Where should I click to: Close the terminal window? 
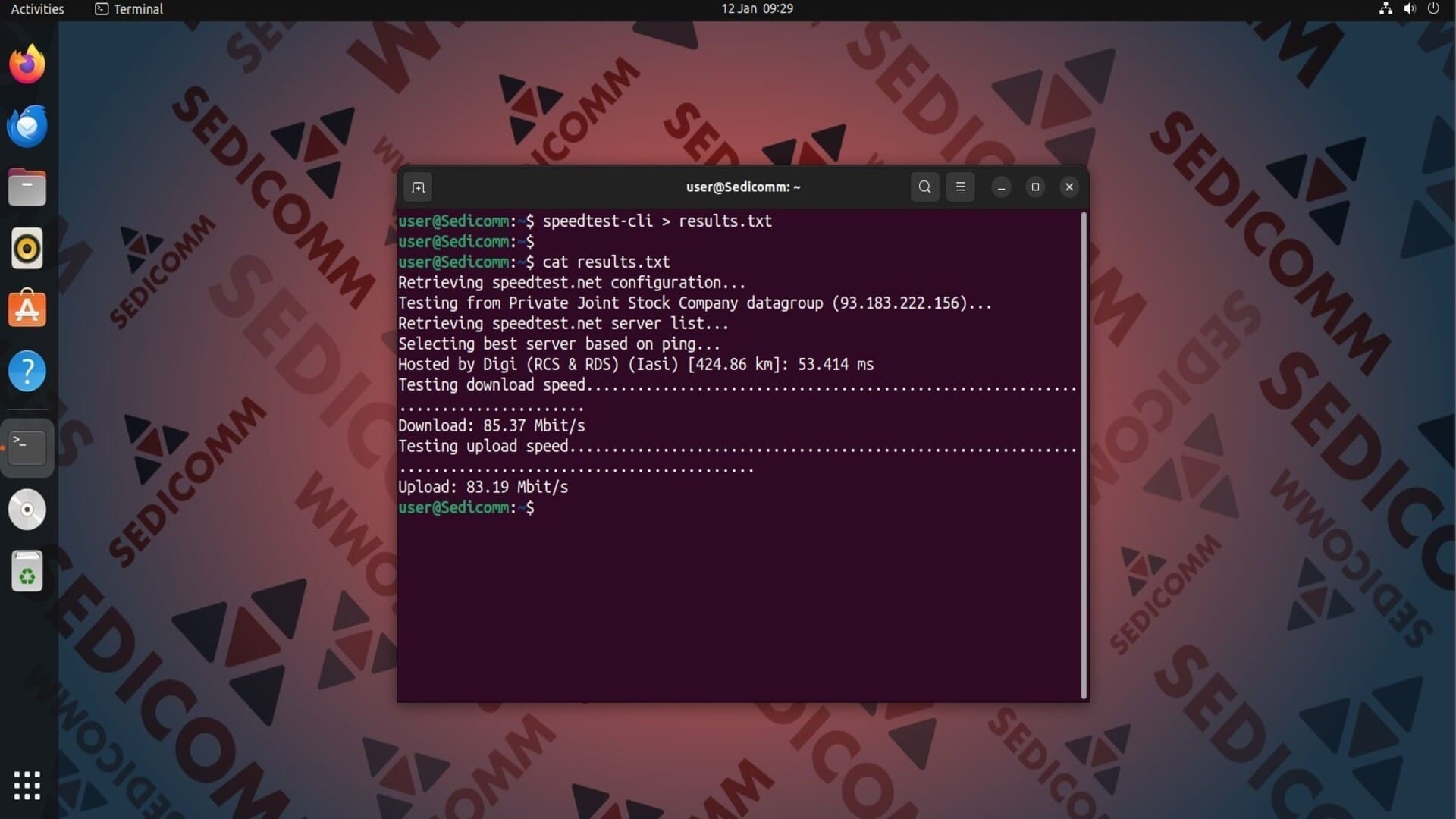[1069, 187]
